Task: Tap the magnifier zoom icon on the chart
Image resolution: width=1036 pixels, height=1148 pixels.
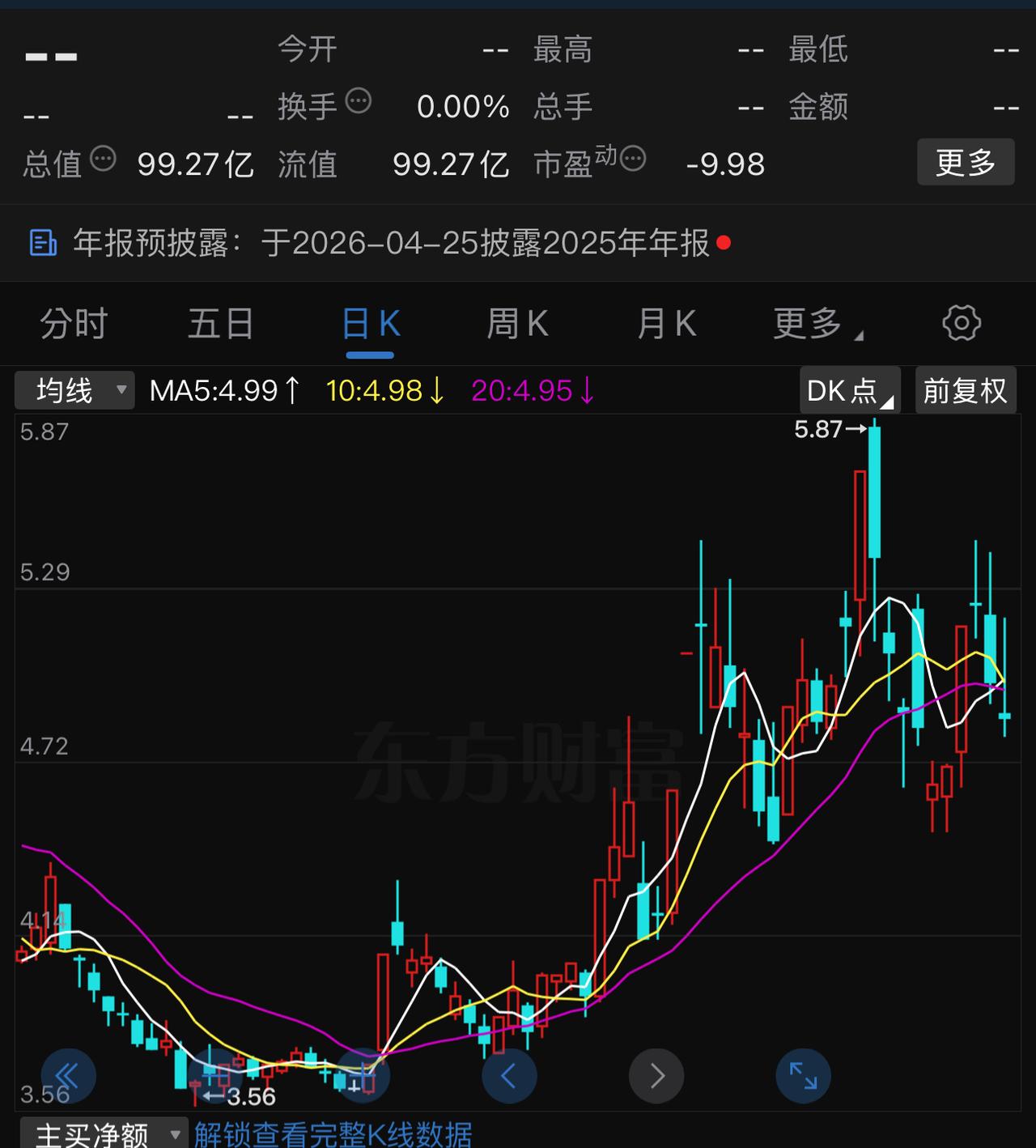Action: (363, 1076)
